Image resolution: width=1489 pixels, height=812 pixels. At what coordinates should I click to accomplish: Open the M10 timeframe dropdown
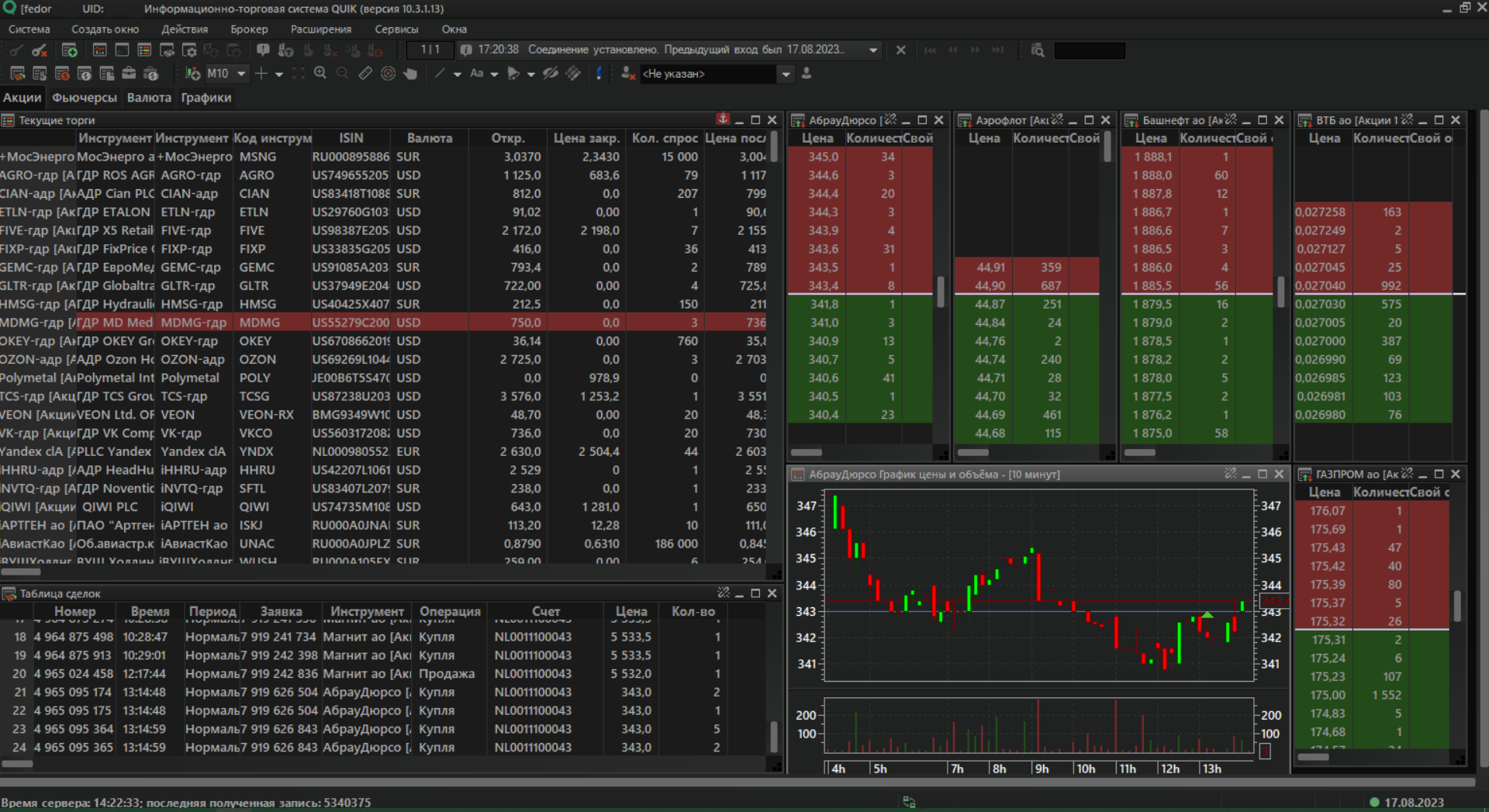241,74
